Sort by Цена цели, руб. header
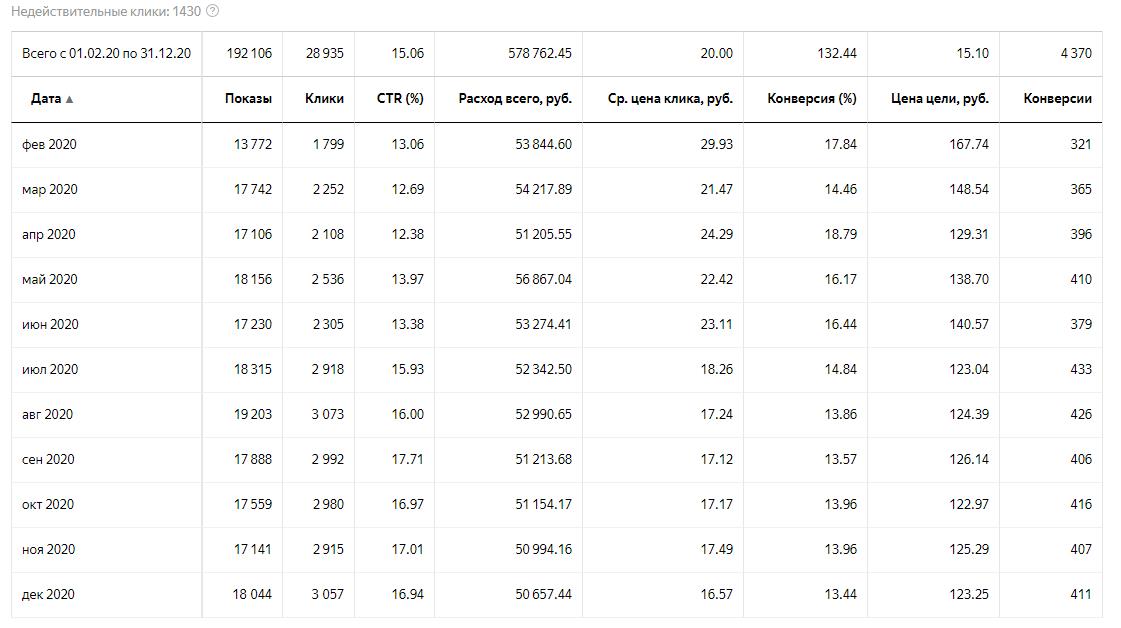1121x628 pixels. pyautogui.click(x=939, y=98)
